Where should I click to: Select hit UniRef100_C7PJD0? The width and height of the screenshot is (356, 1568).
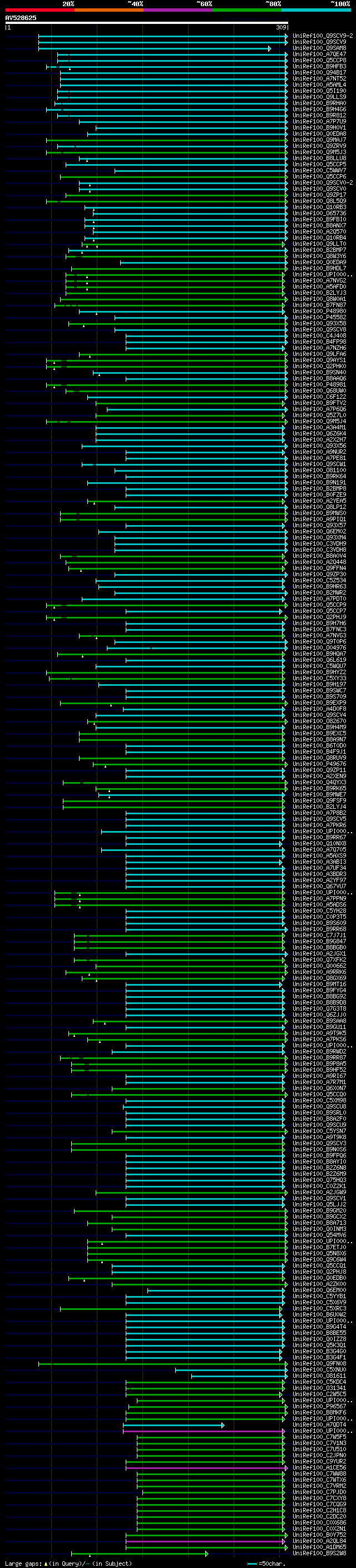click(319, 1492)
